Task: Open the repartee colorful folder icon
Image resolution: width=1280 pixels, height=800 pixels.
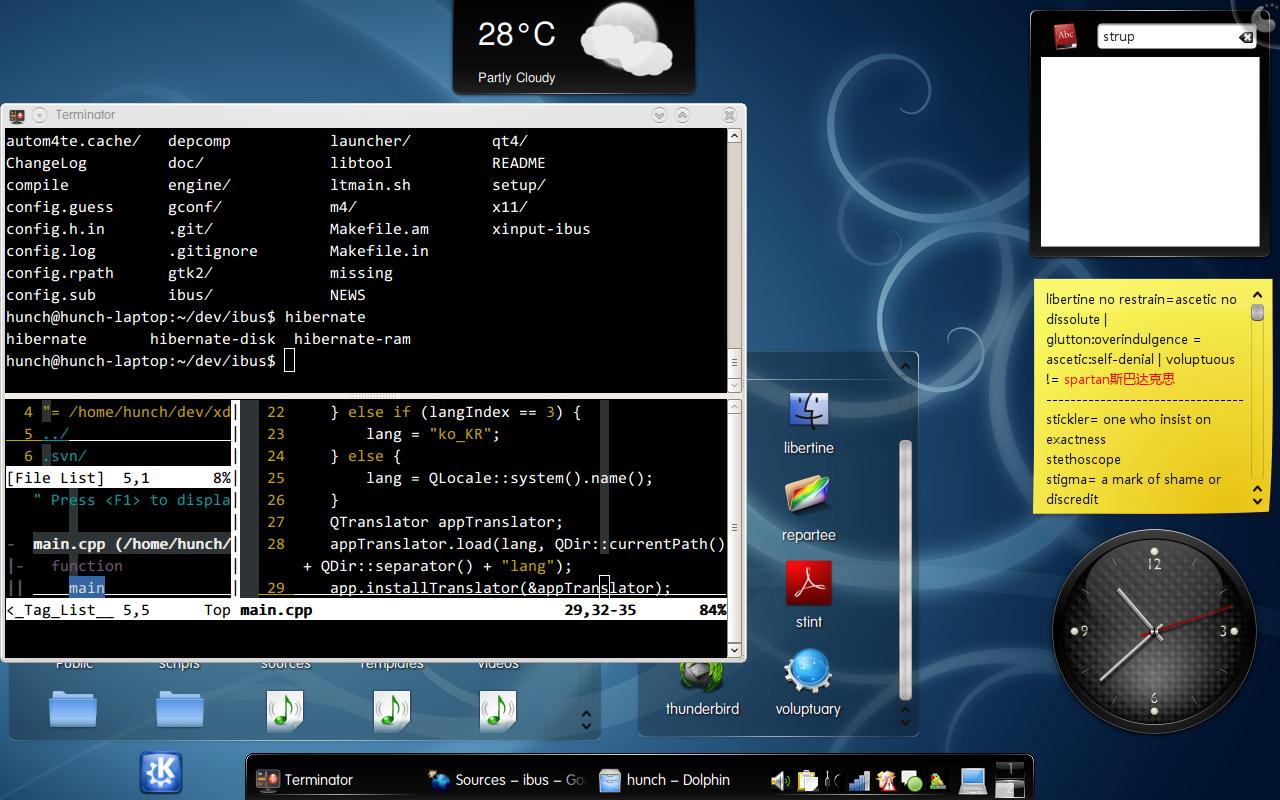Action: (808, 496)
